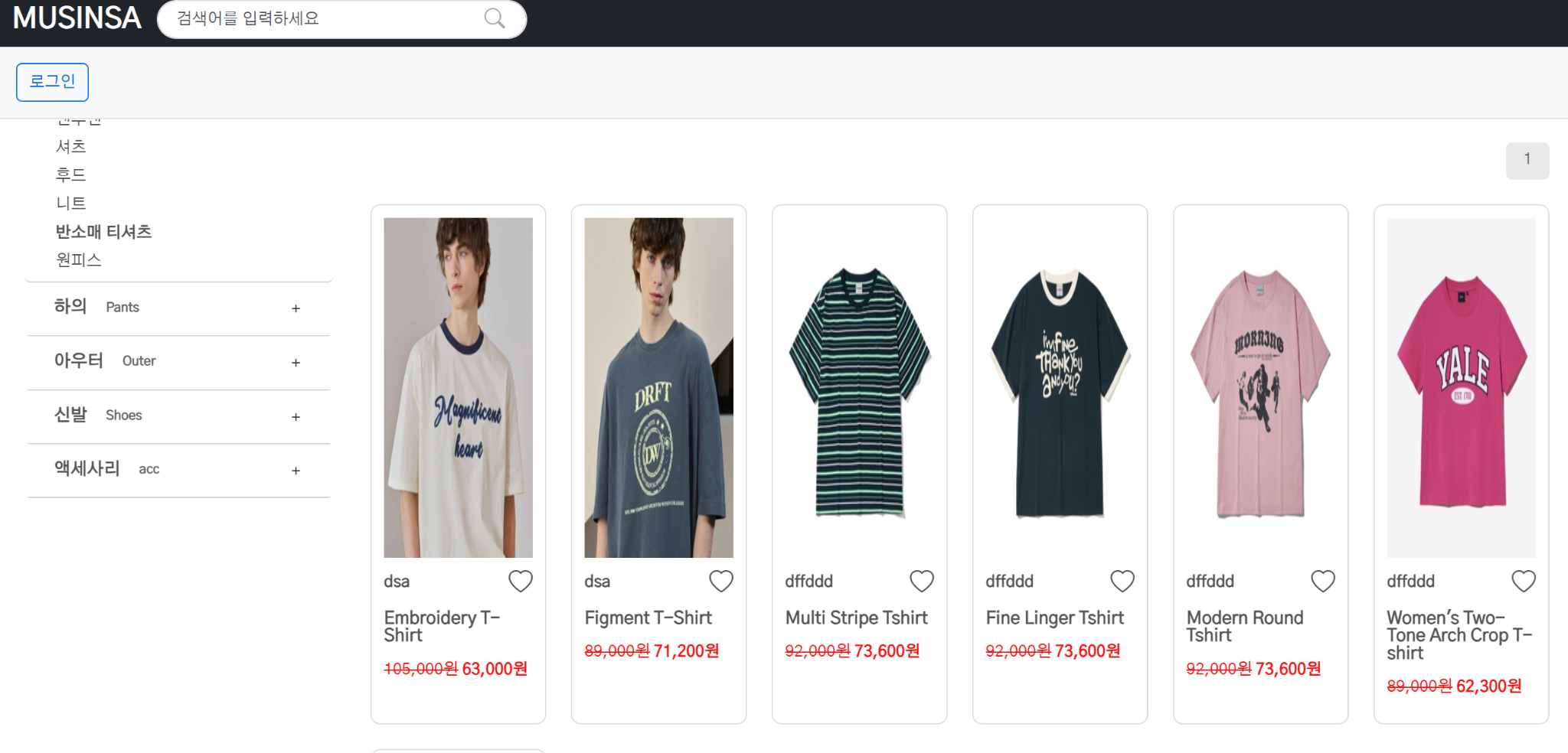Open the 셔츠 category

pos(71,146)
